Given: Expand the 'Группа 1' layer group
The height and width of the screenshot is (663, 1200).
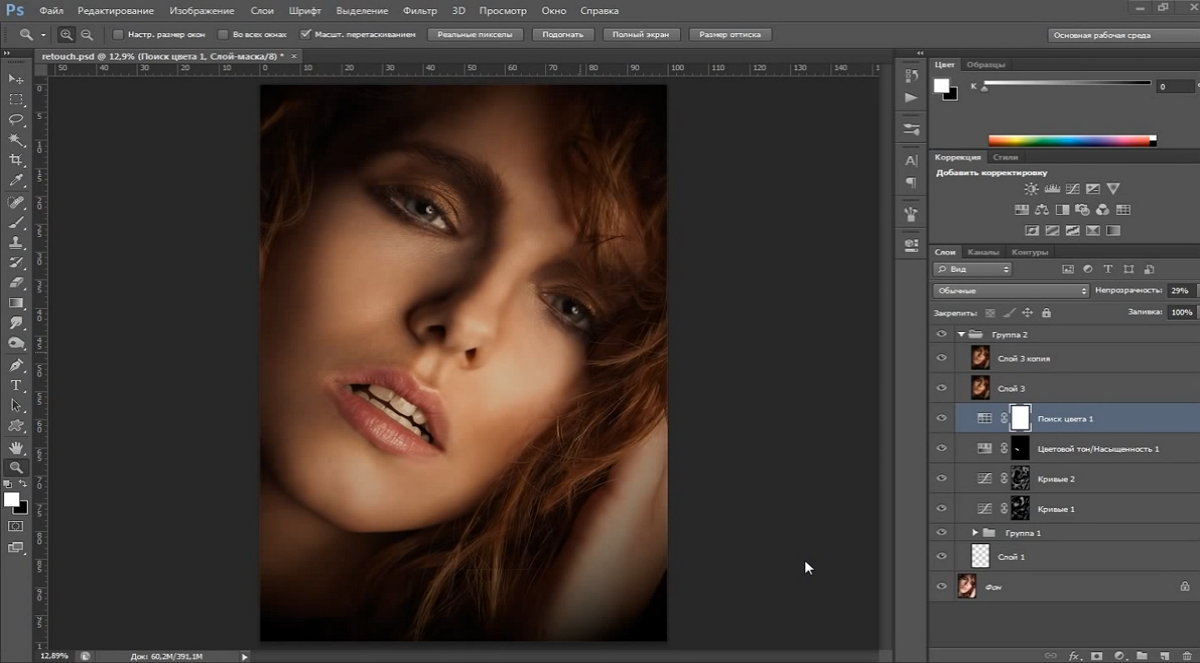Looking at the screenshot, I should tap(976, 533).
